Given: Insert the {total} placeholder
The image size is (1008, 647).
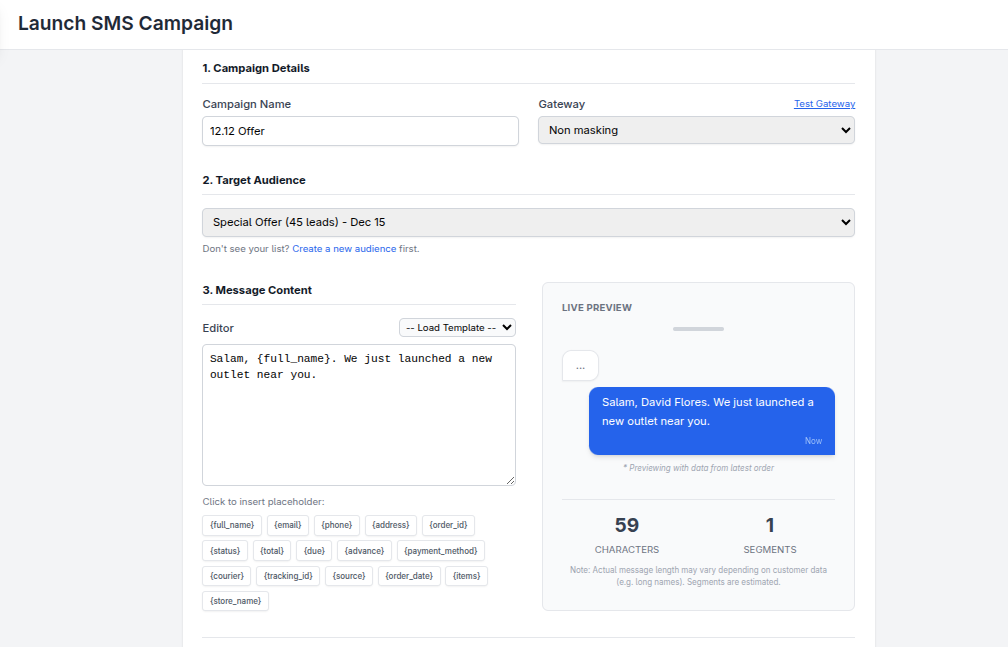Looking at the screenshot, I should tap(272, 550).
